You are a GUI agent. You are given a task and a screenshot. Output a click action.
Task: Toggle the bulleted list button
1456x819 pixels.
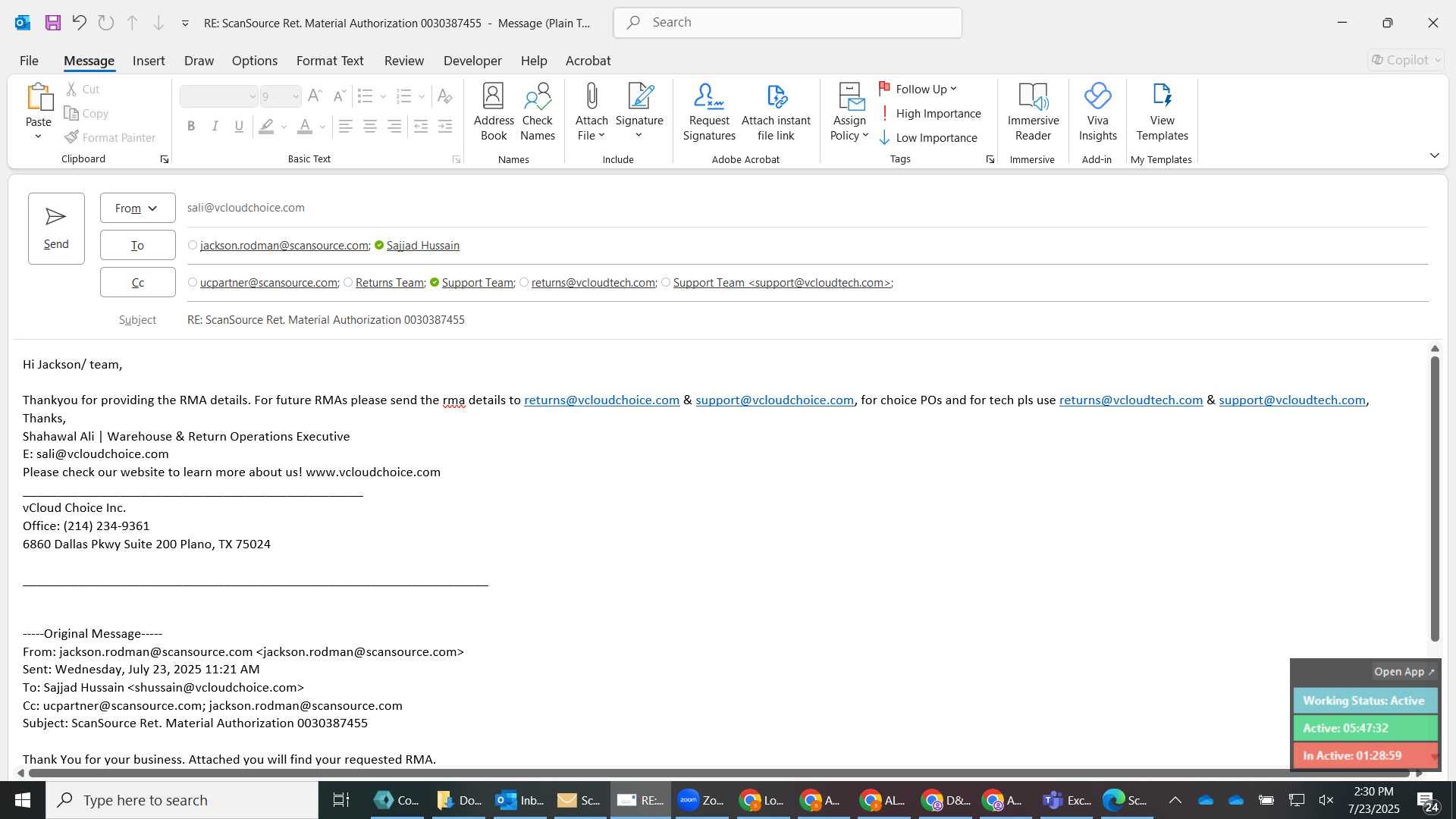point(366,96)
